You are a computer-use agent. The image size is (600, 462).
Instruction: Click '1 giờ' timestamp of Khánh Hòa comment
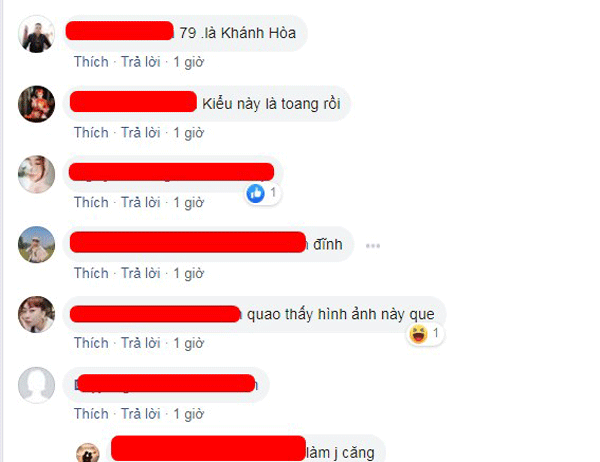point(189,62)
